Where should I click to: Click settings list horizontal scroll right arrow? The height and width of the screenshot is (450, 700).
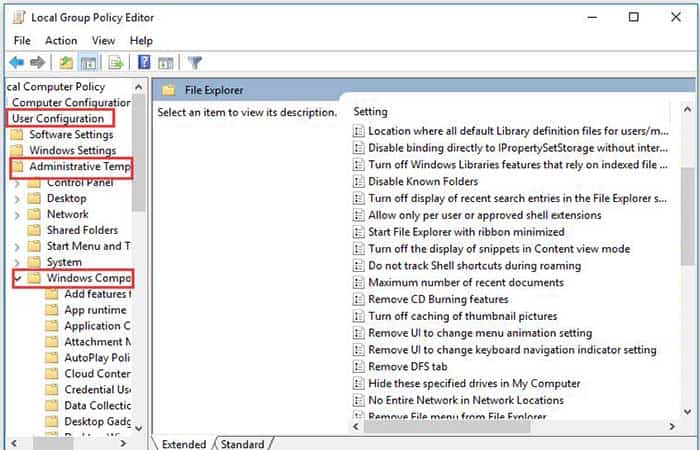672,427
